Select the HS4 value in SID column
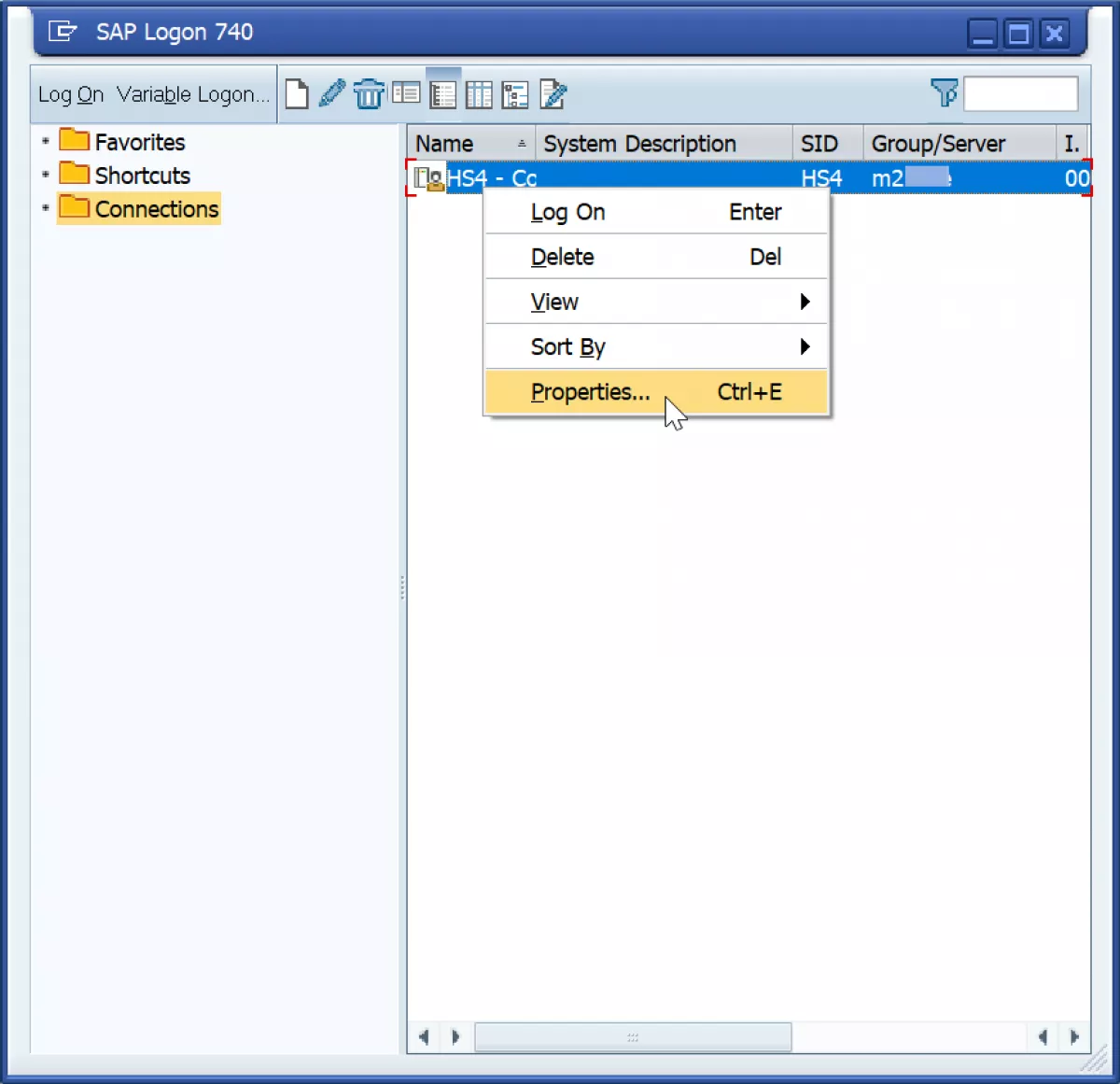Screen dimensions: 1120x1084 point(821,178)
